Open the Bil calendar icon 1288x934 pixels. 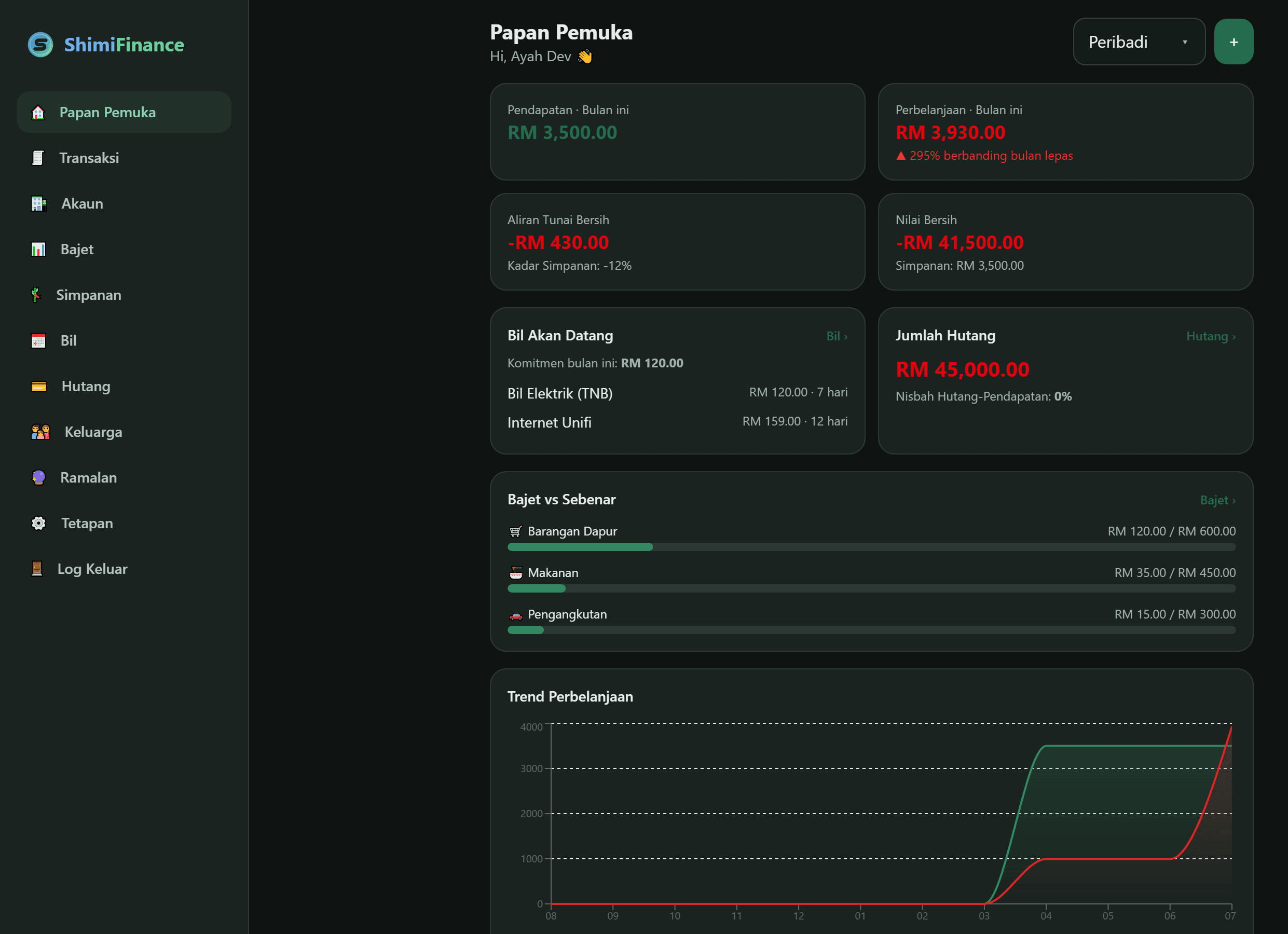tap(38, 341)
